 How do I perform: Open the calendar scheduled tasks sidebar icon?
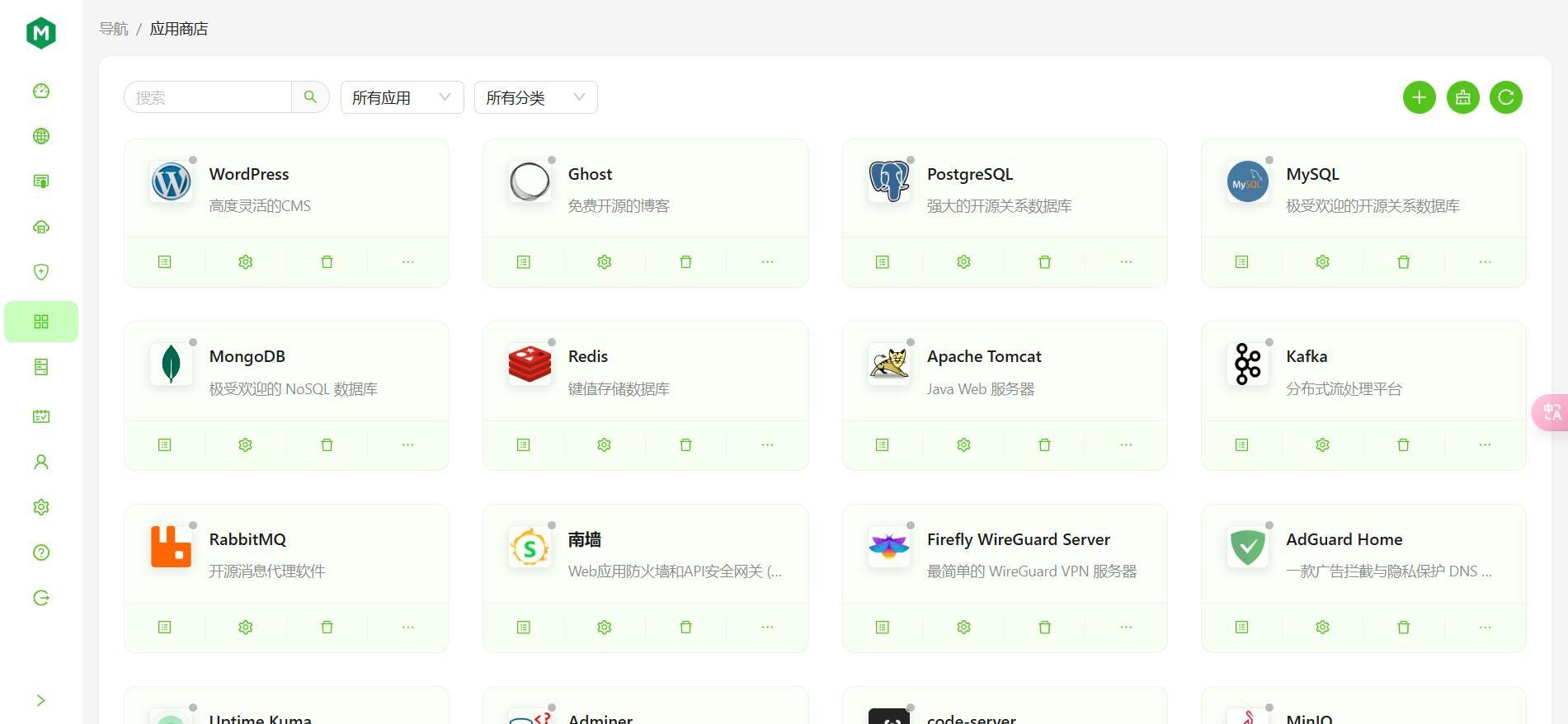(x=41, y=416)
